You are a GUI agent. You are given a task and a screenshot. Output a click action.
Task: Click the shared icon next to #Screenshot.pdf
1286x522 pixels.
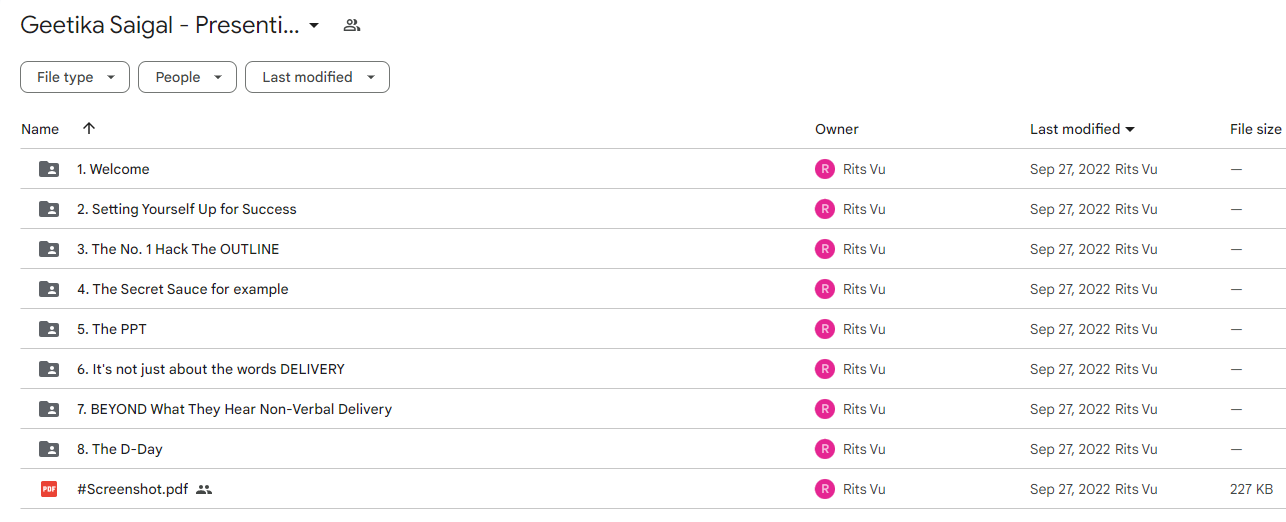point(204,489)
